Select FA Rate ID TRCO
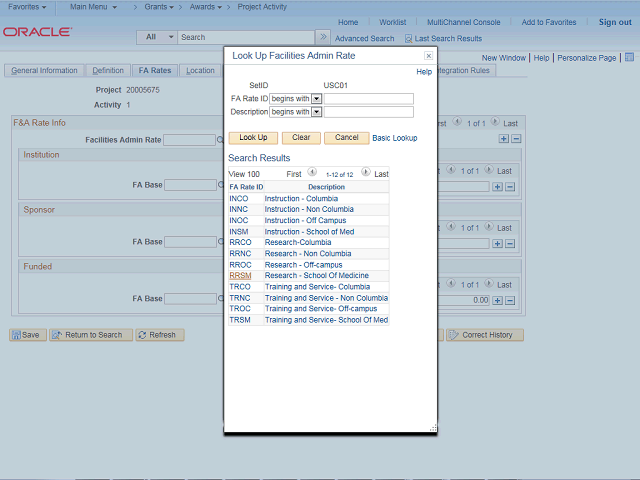 pos(240,287)
